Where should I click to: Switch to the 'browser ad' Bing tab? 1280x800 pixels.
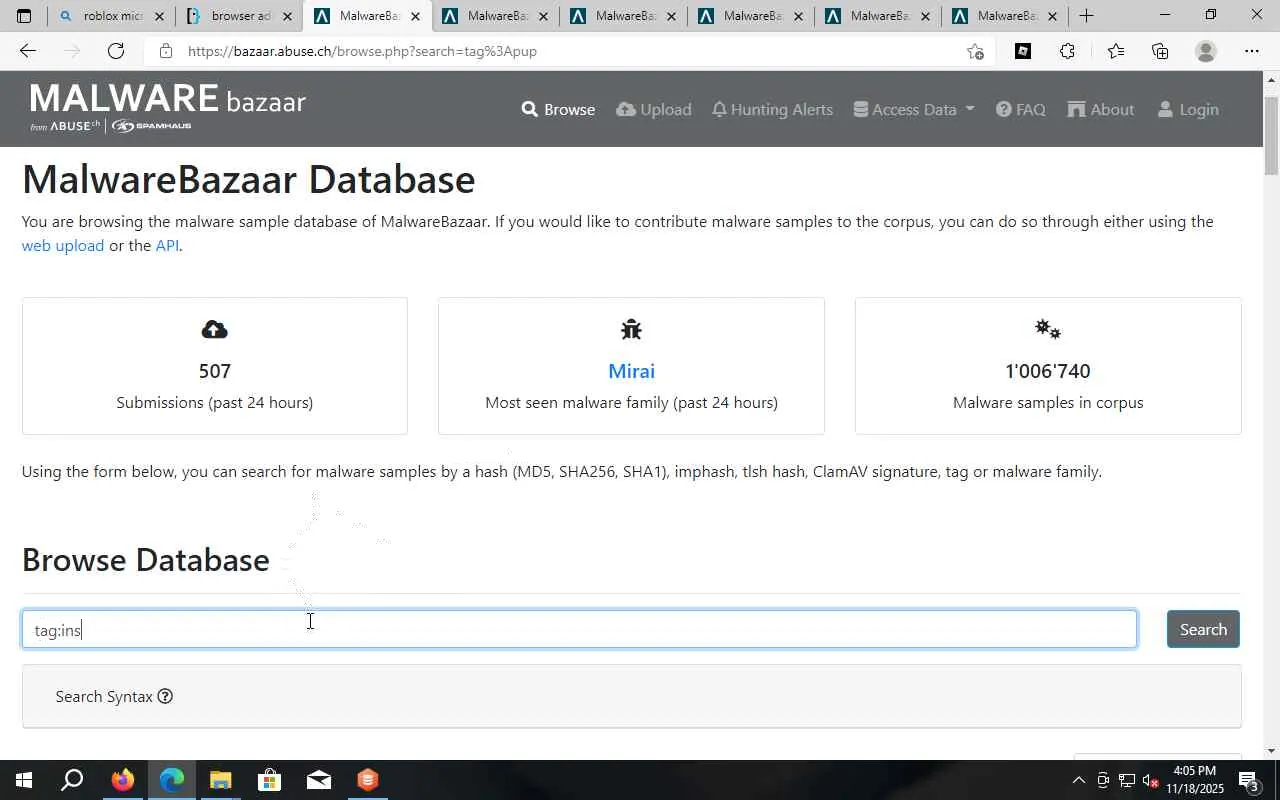tap(240, 16)
